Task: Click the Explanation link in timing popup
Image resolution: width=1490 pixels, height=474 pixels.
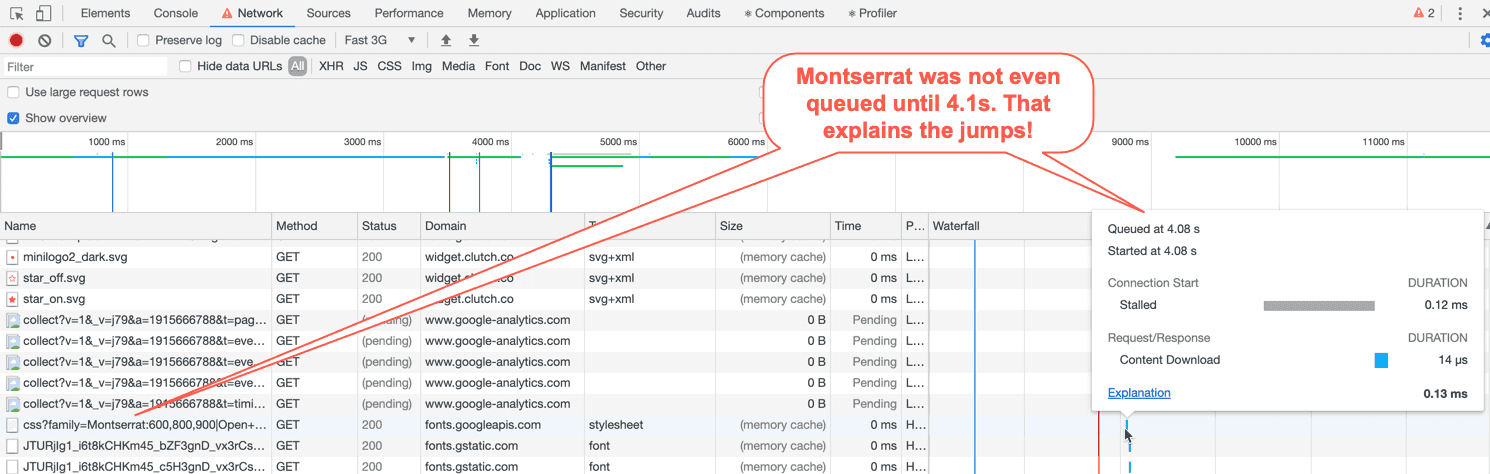Action: point(1138,393)
